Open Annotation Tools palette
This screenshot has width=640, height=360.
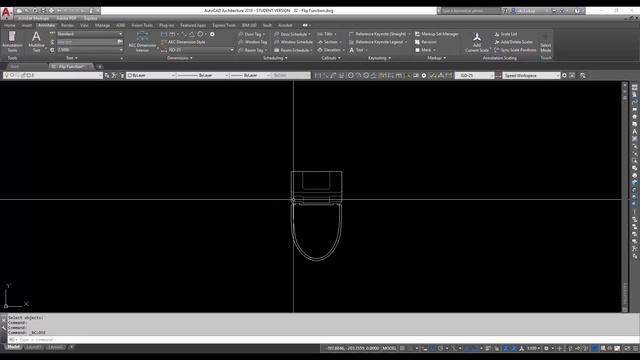tap(12, 42)
